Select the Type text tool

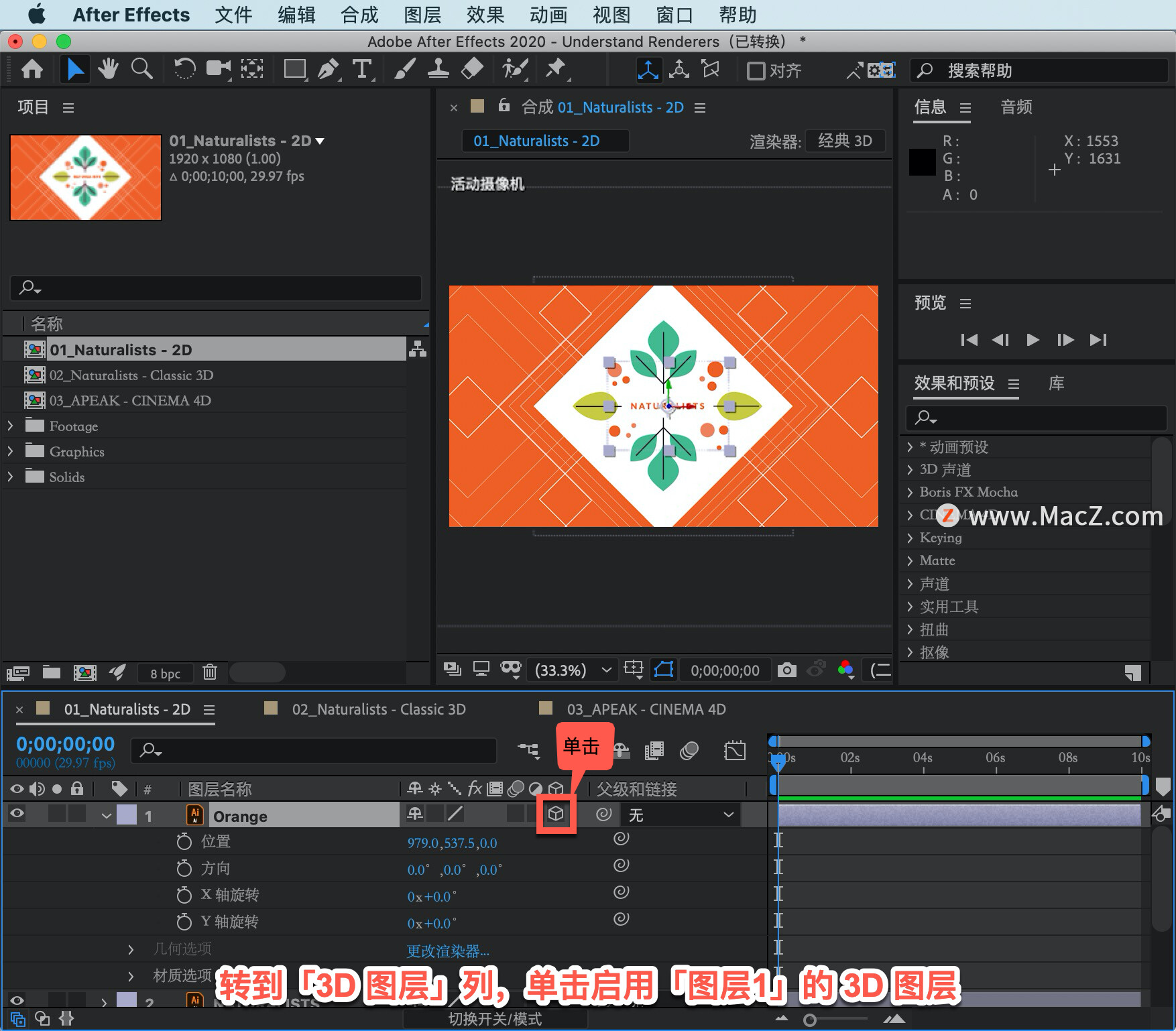pos(362,69)
